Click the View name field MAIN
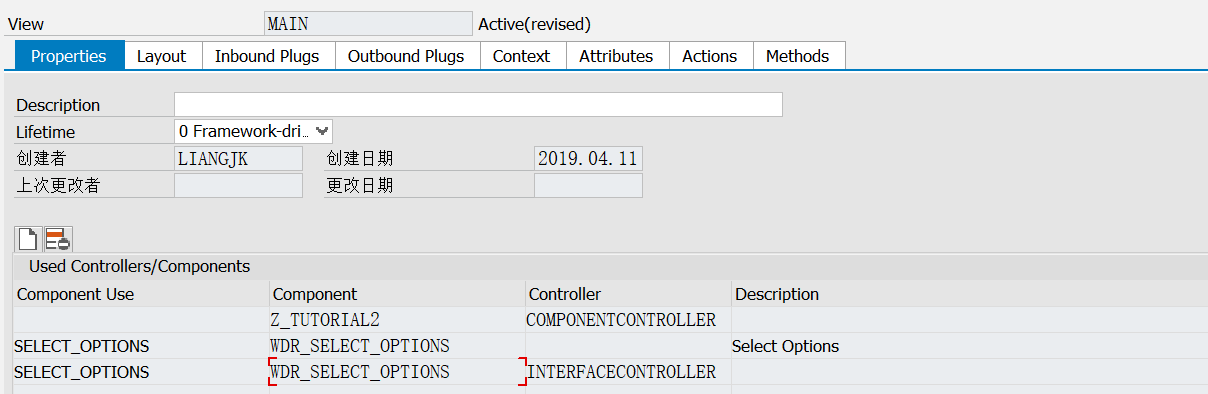The width and height of the screenshot is (1208, 394). pos(367,24)
